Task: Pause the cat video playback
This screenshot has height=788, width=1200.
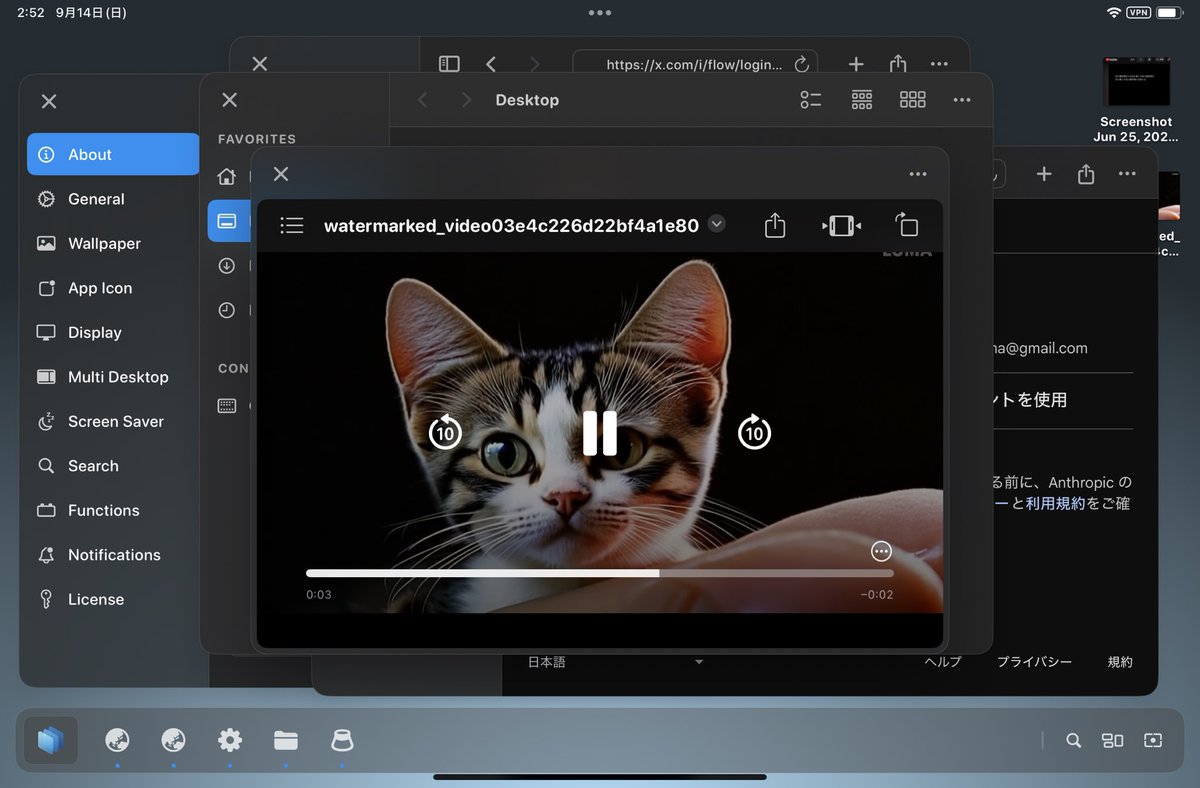Action: tap(600, 432)
